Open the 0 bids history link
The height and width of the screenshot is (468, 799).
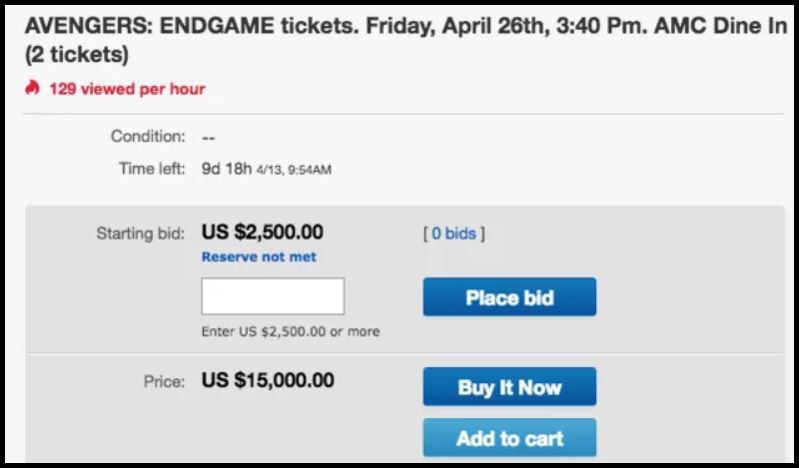coord(454,233)
